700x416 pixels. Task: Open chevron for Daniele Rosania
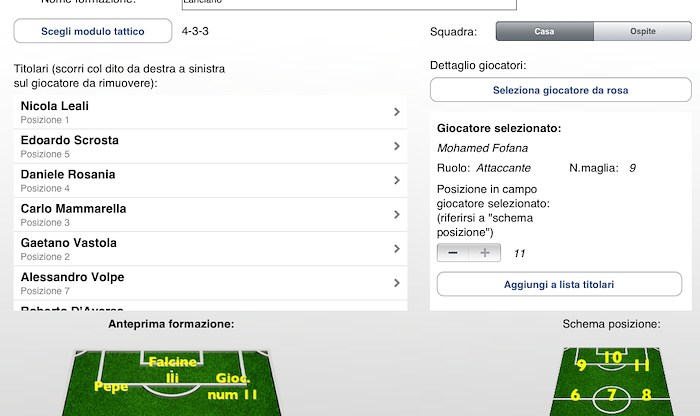[397, 181]
